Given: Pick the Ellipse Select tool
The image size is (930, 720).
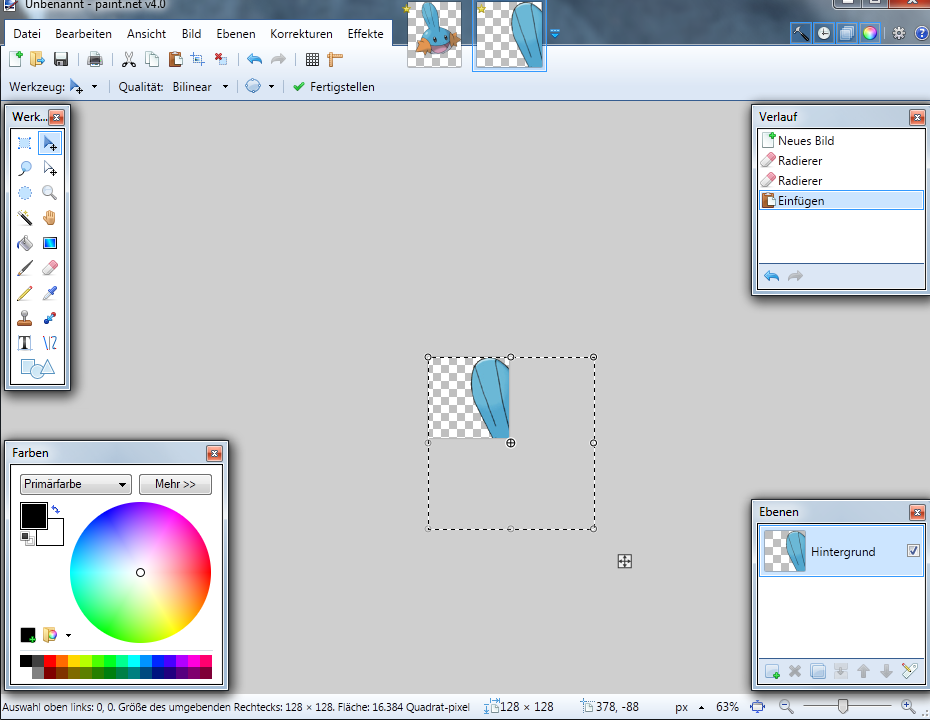Looking at the screenshot, I should pos(24,193).
